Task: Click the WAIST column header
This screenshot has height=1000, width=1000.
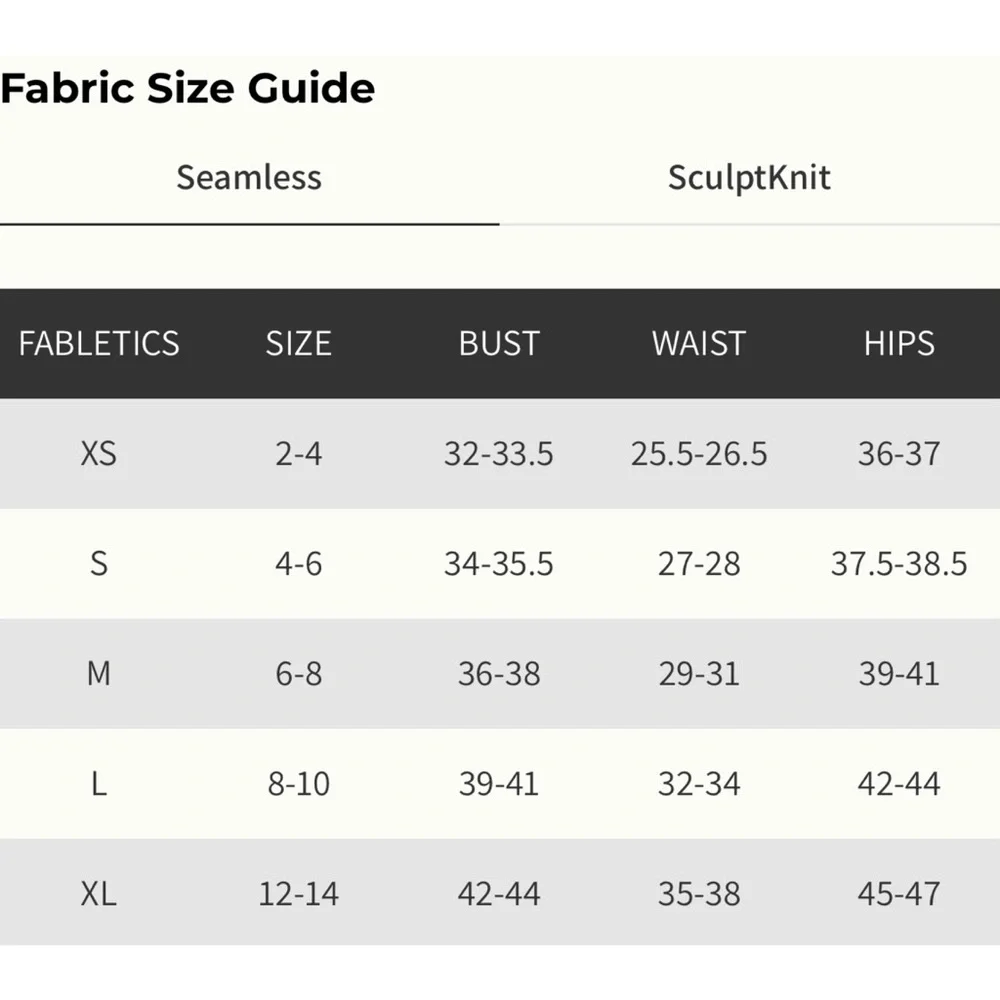Action: [x=698, y=344]
